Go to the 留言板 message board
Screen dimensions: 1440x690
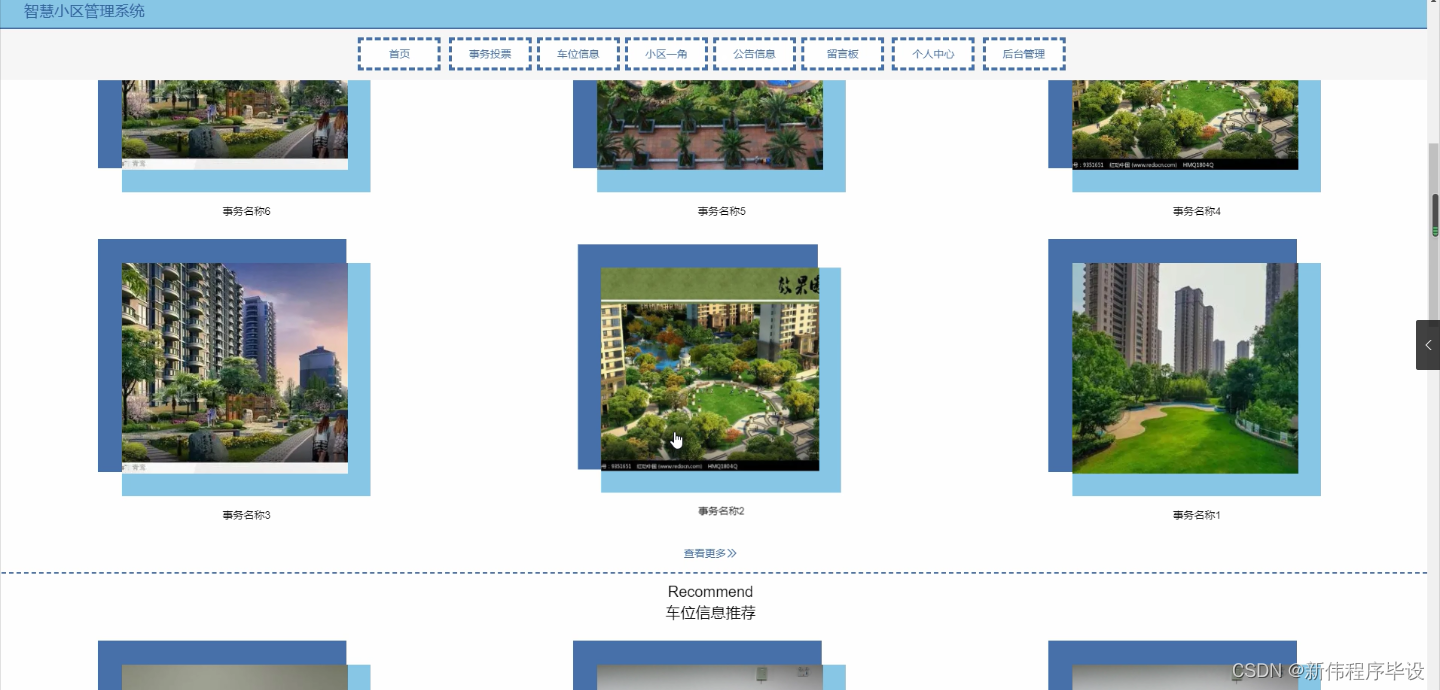[842, 53]
